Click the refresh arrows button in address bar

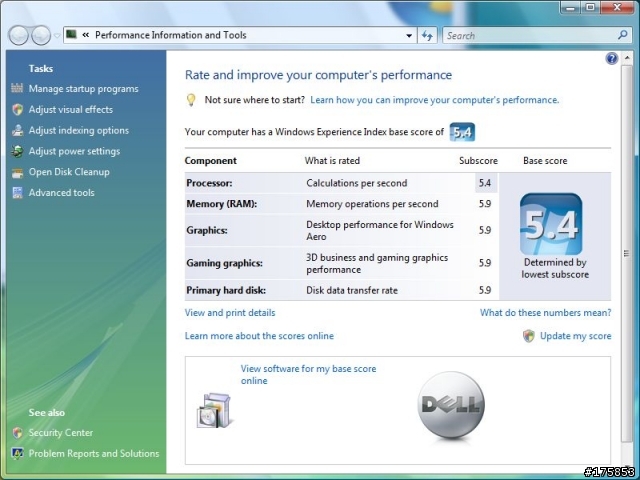click(427, 36)
